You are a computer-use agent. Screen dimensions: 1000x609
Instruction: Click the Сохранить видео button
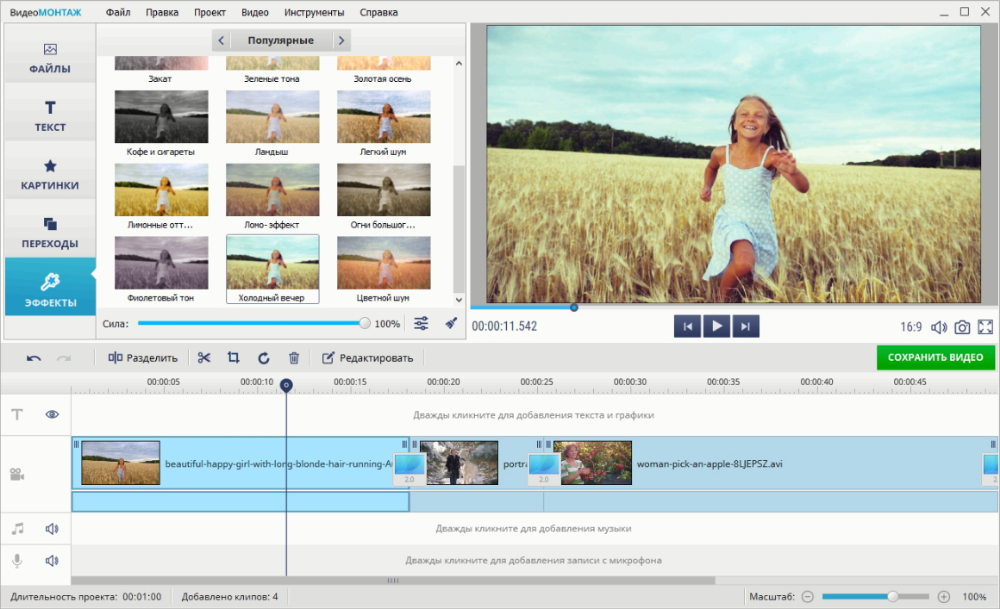pos(935,357)
